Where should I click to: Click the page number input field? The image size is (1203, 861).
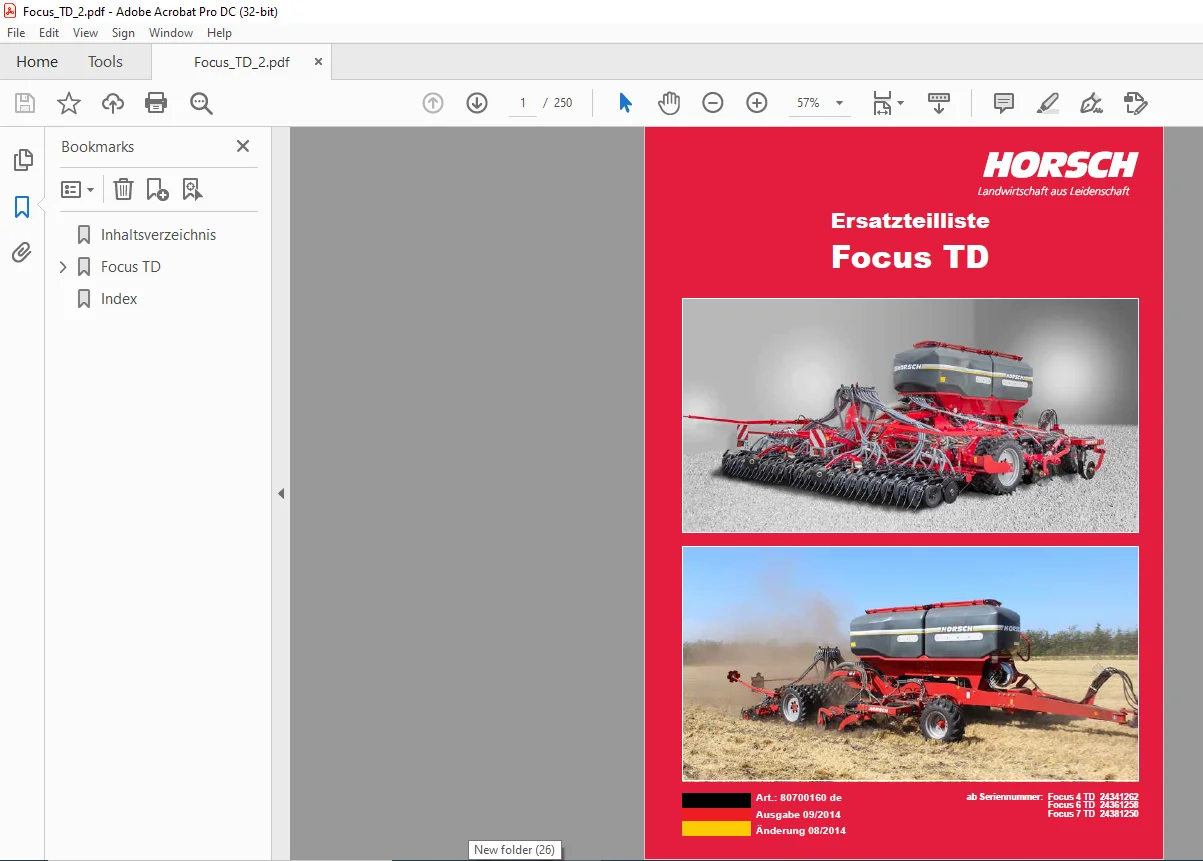pos(522,103)
